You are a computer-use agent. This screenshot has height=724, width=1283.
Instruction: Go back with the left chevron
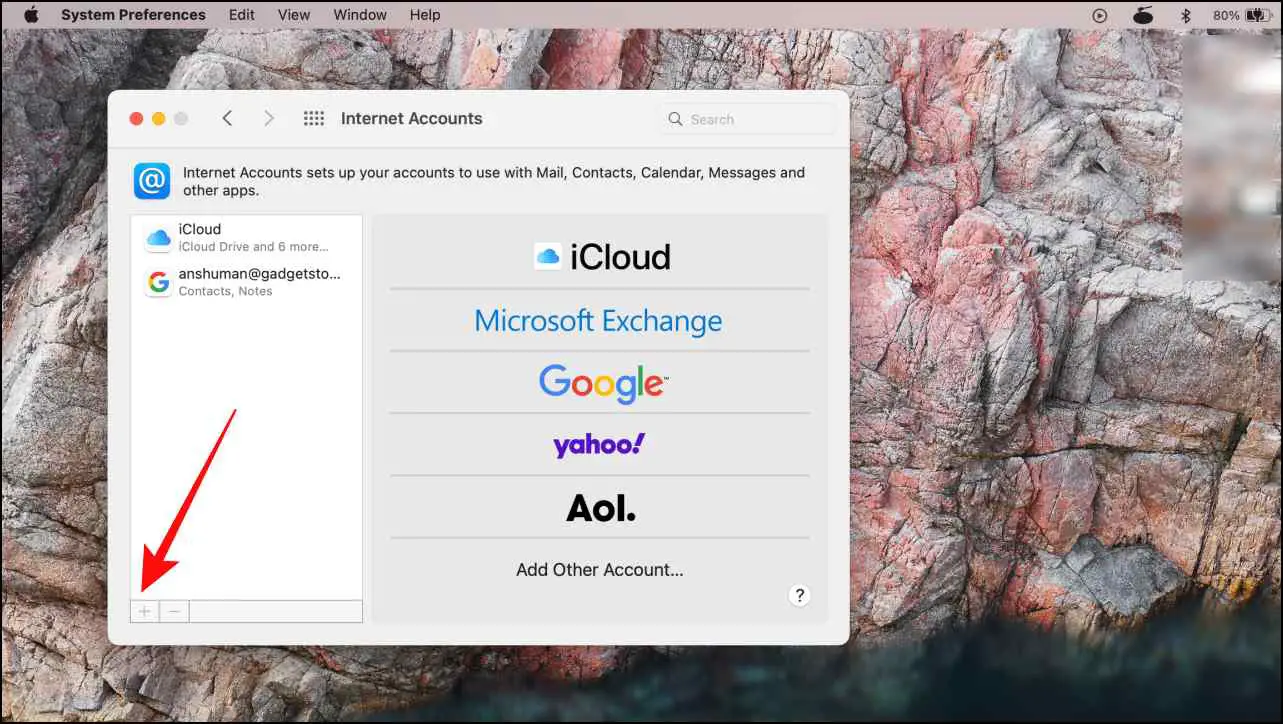coord(227,118)
